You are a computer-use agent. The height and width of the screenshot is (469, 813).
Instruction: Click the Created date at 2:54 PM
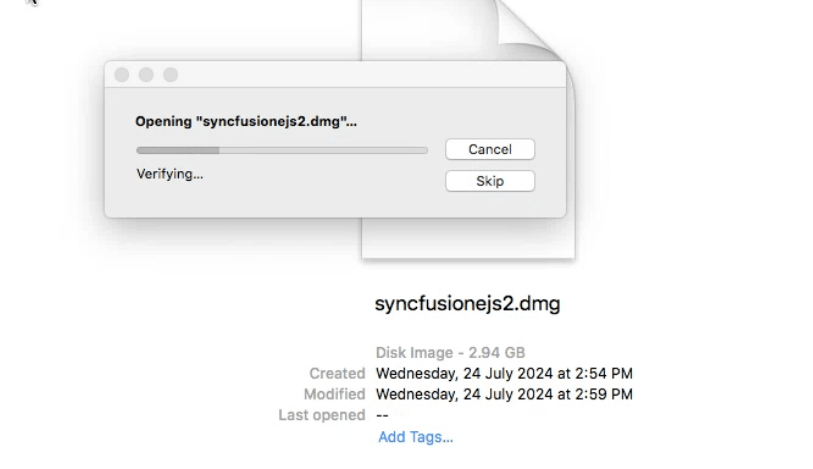tap(504, 374)
